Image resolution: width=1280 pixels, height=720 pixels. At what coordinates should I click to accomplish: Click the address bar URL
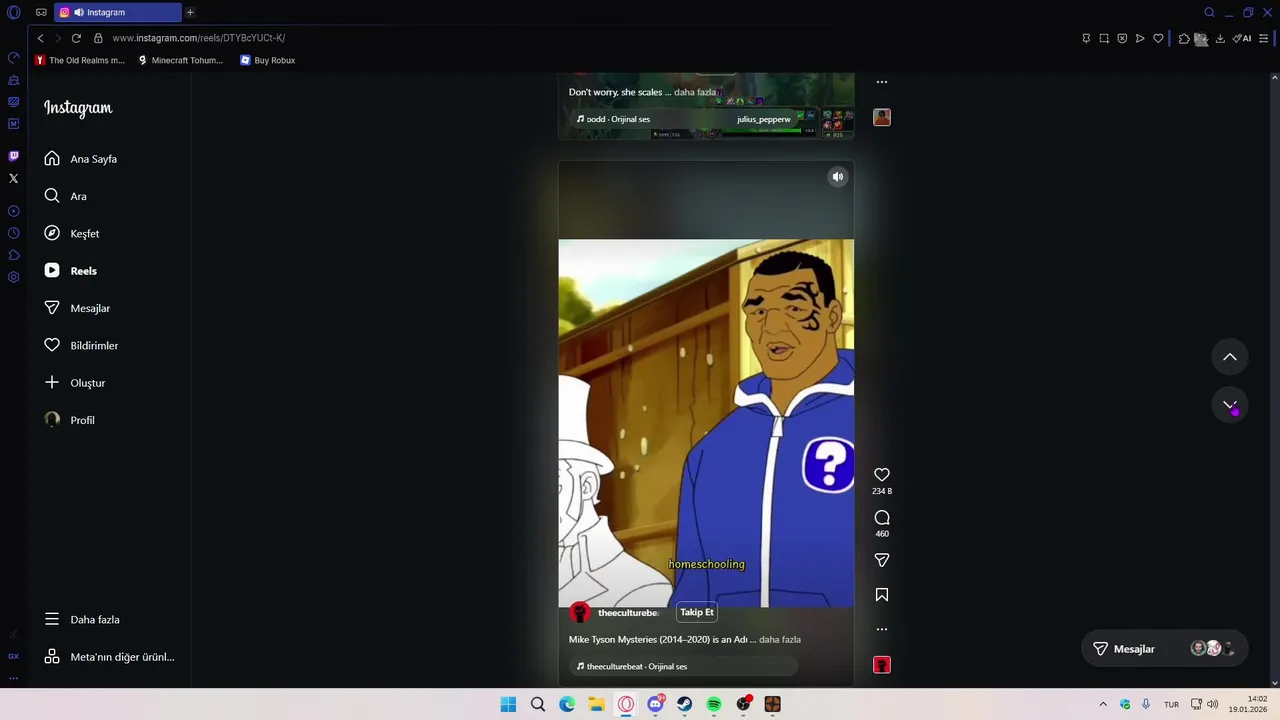point(199,38)
